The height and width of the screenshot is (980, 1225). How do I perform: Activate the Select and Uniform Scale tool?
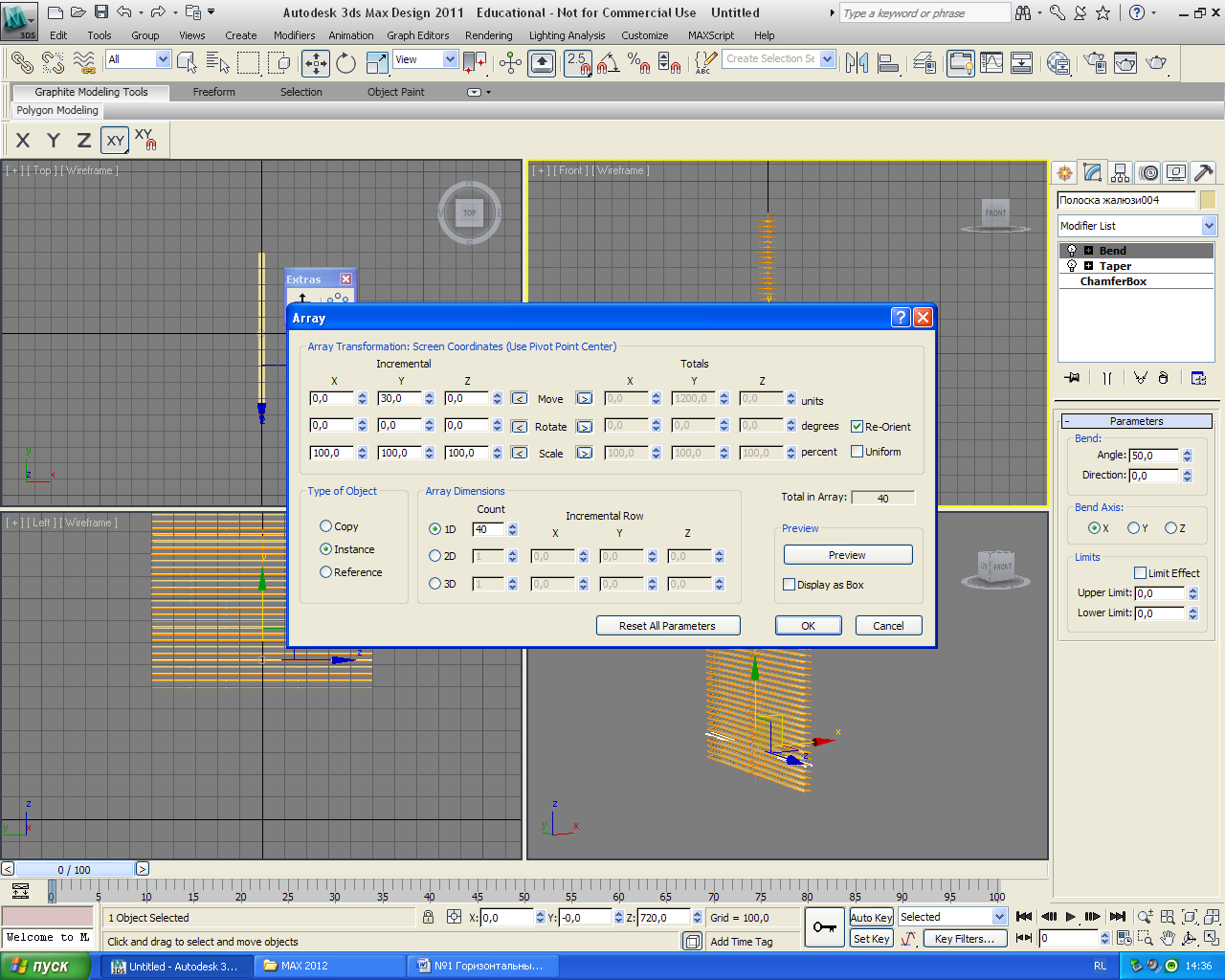tap(378, 63)
